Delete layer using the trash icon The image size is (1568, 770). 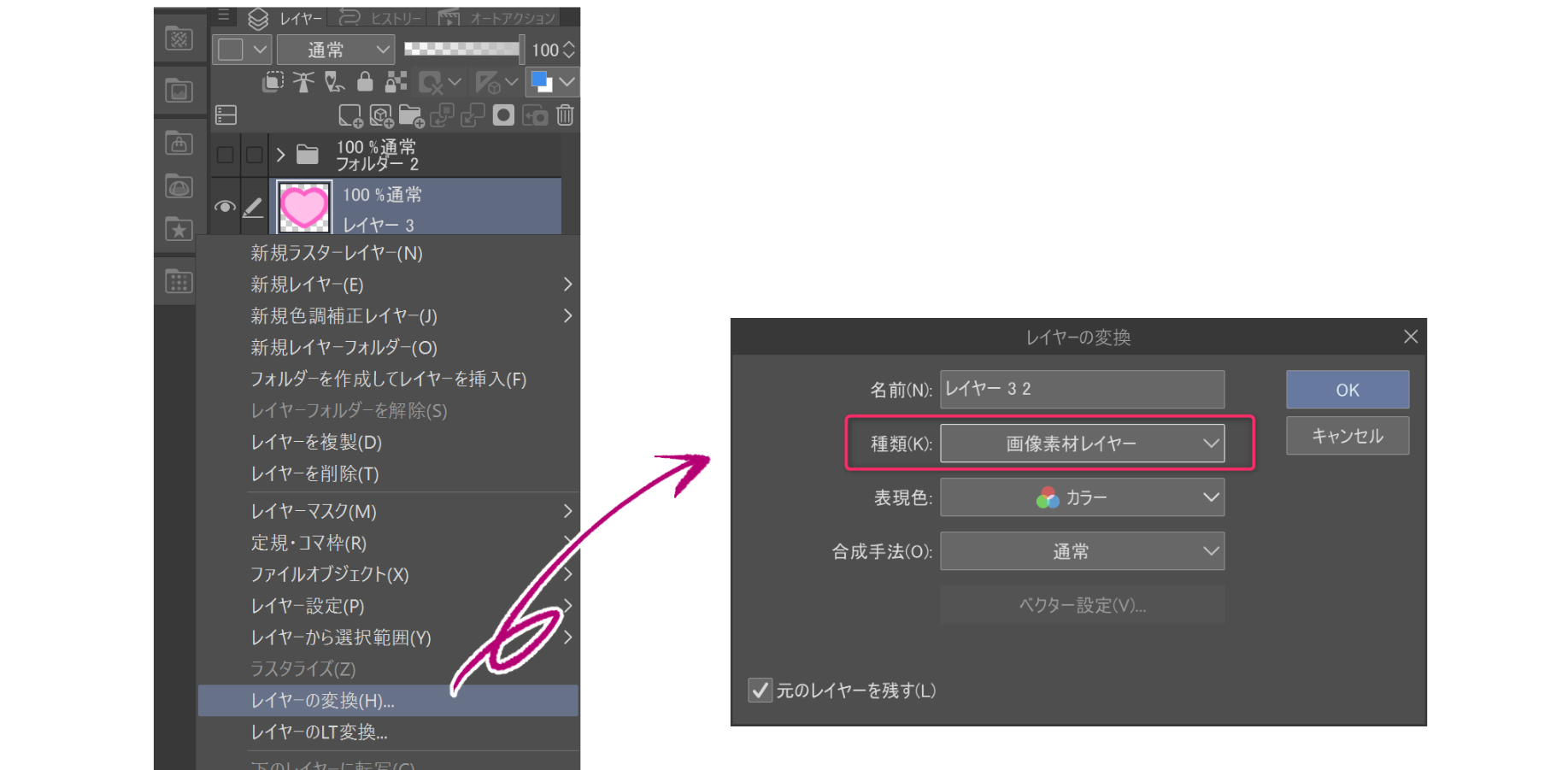coord(565,115)
